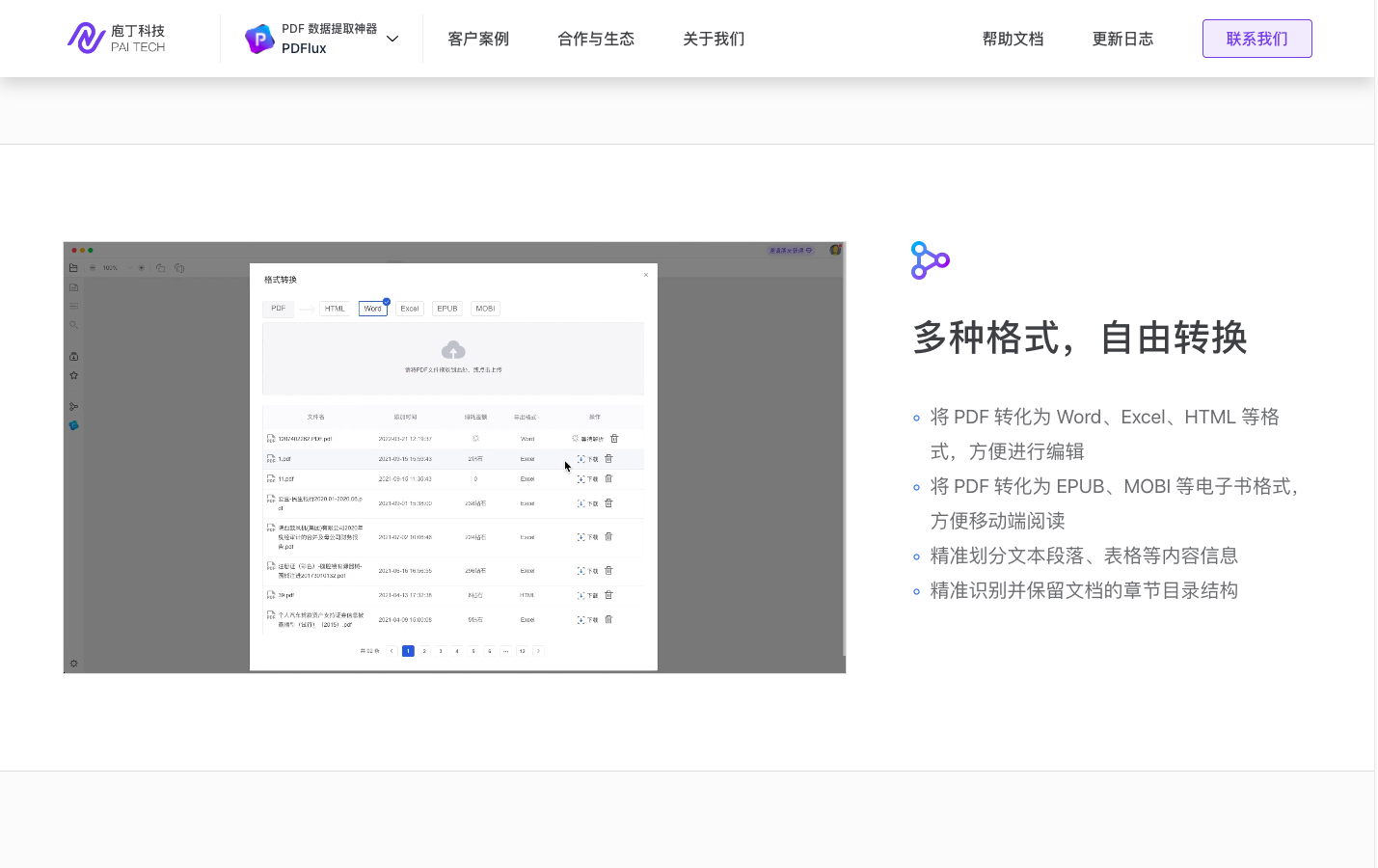
Task: Select the EPUB output format option
Action: point(447,309)
